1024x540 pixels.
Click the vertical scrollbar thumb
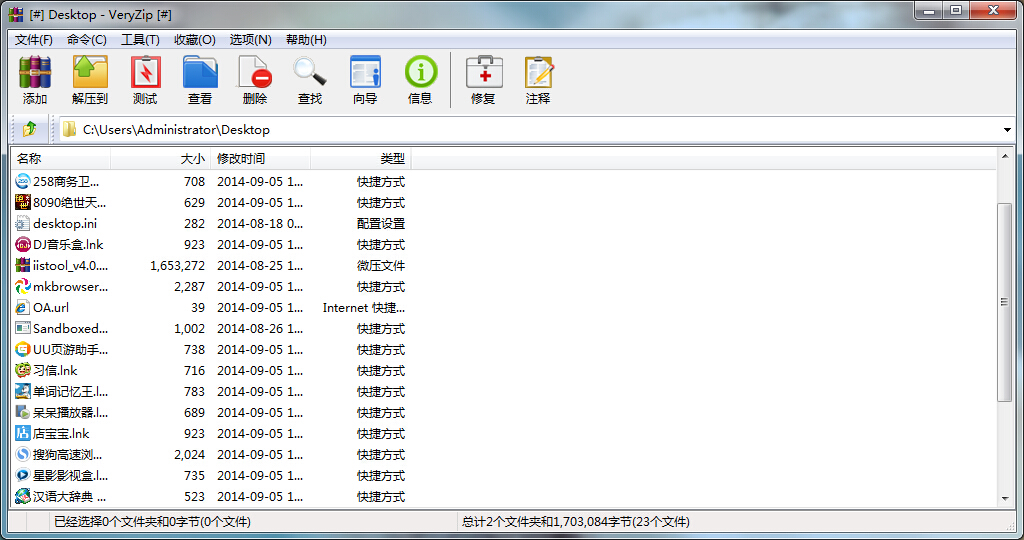pyautogui.click(x=1005, y=302)
